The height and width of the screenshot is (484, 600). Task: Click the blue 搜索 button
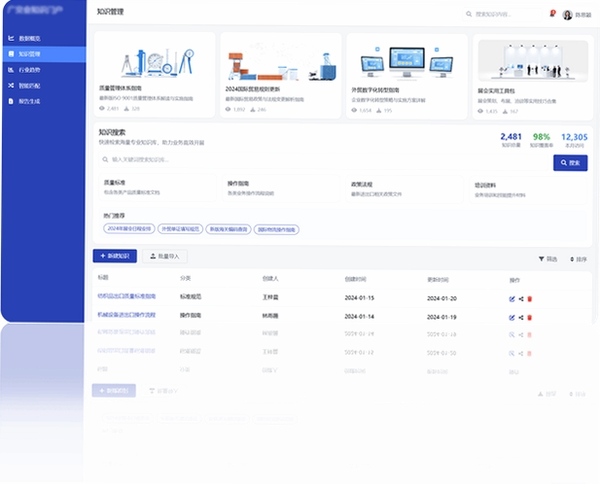click(x=570, y=163)
